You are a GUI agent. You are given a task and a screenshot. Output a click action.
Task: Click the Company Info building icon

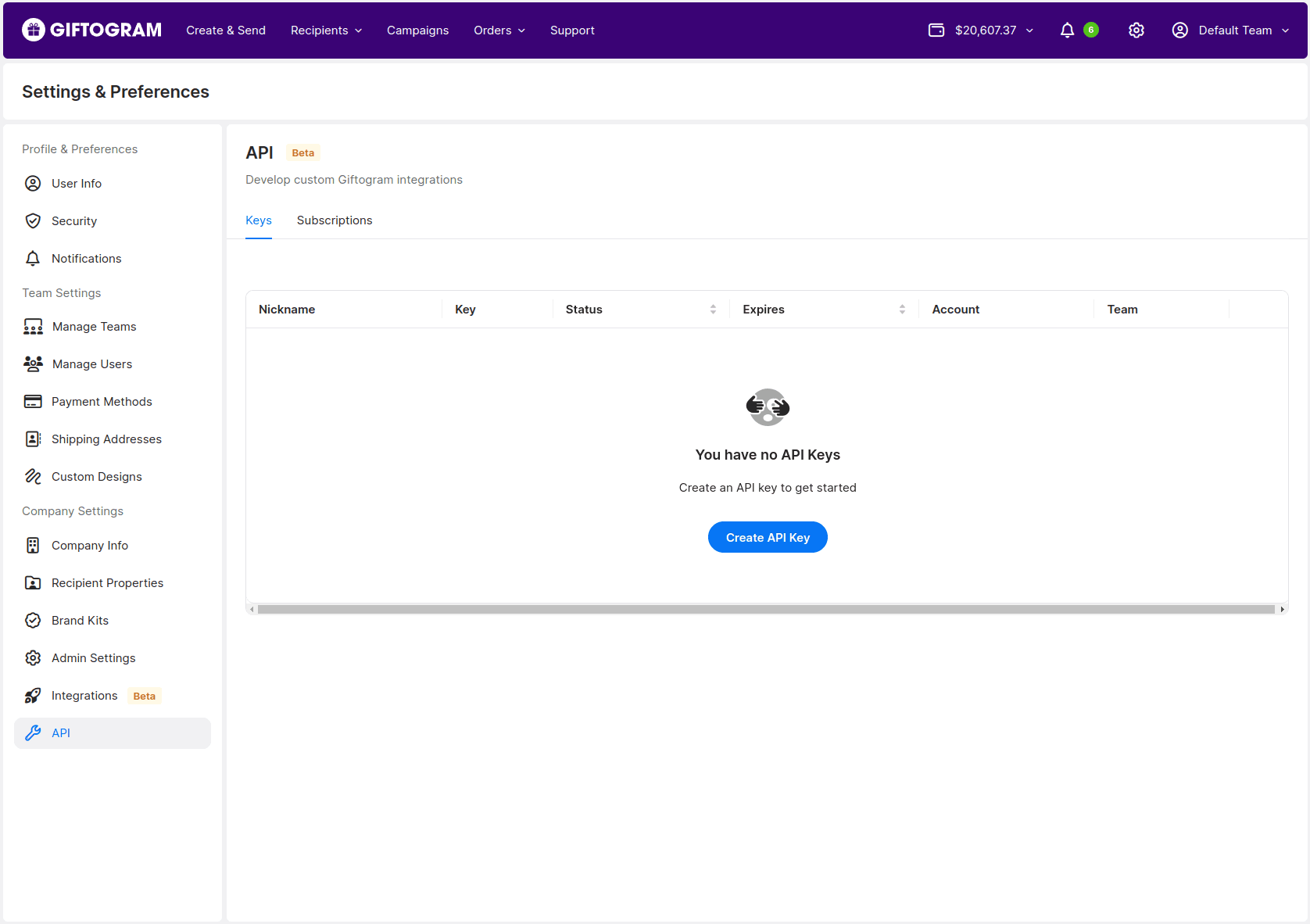[x=33, y=546]
